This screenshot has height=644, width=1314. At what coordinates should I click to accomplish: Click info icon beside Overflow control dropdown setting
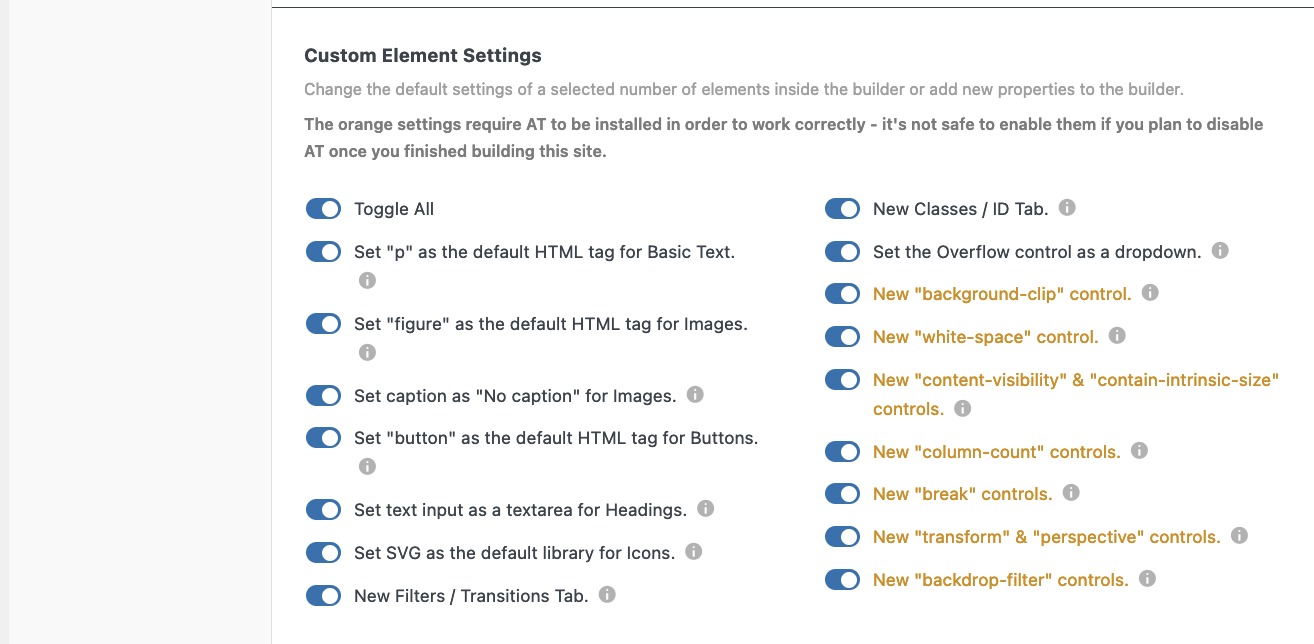(x=1220, y=251)
